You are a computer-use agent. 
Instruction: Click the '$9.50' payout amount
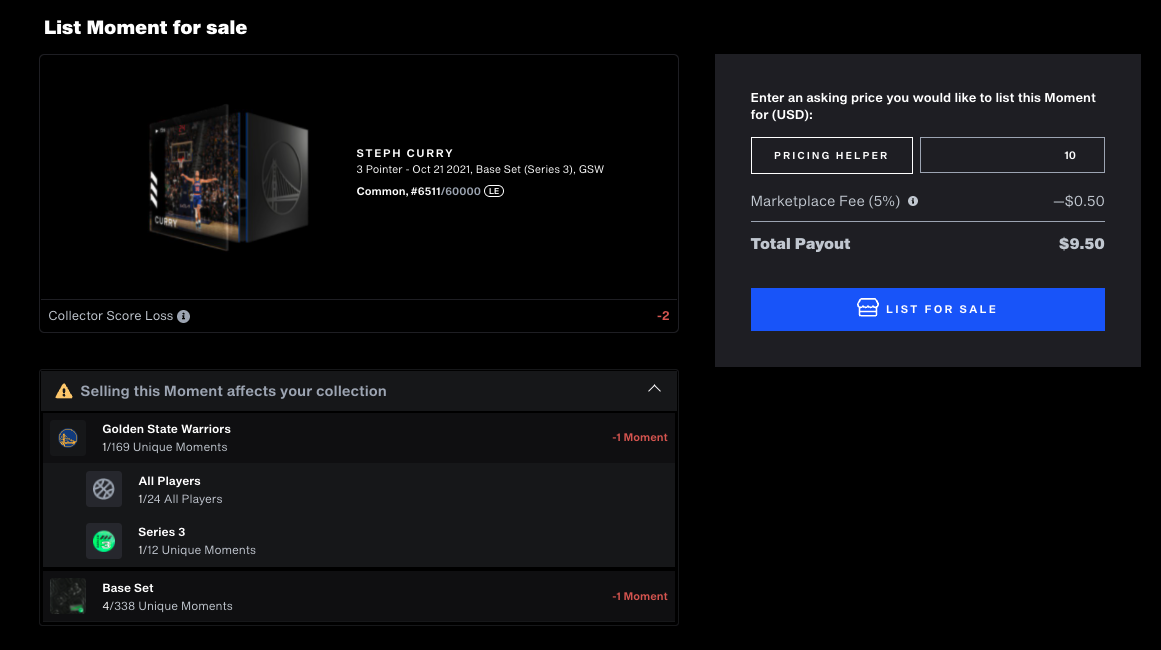[1082, 244]
